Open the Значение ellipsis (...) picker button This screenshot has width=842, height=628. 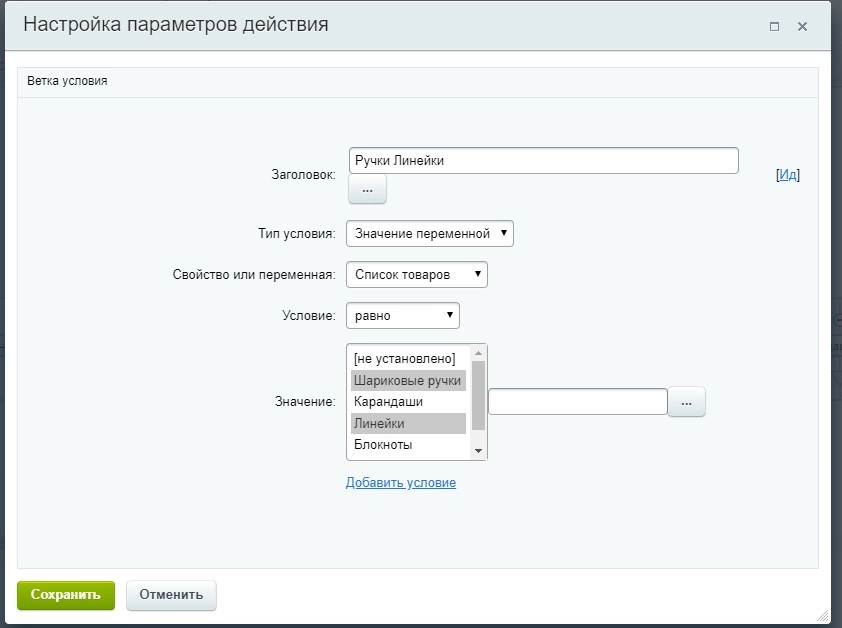[688, 401]
